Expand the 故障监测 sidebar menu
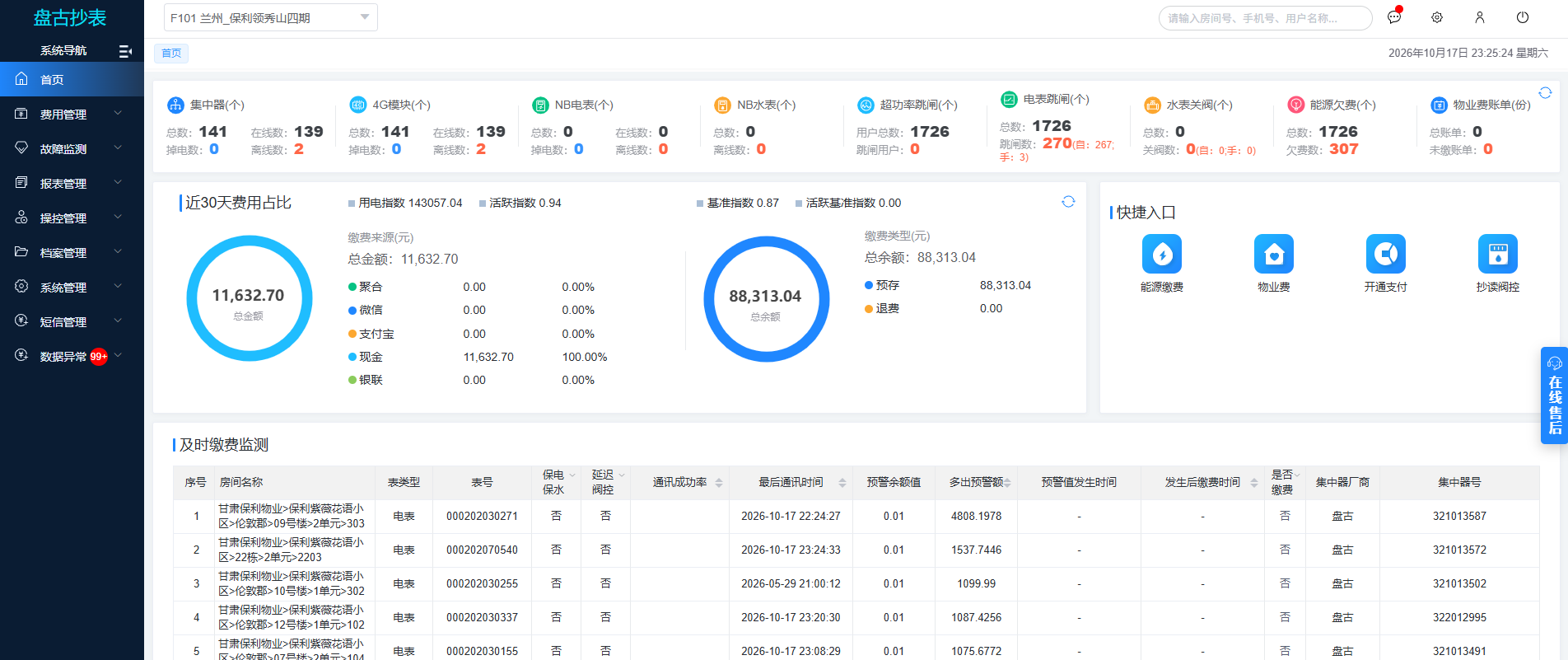 click(x=72, y=148)
